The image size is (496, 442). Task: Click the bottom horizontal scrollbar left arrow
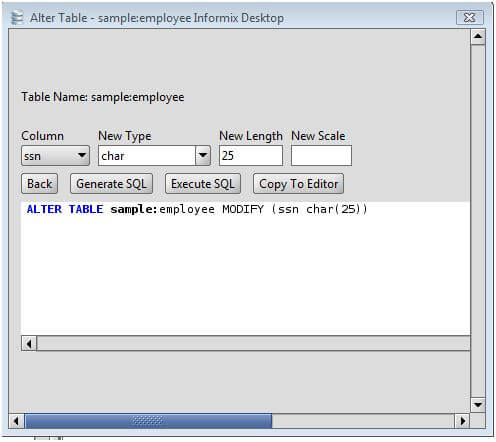(16, 421)
